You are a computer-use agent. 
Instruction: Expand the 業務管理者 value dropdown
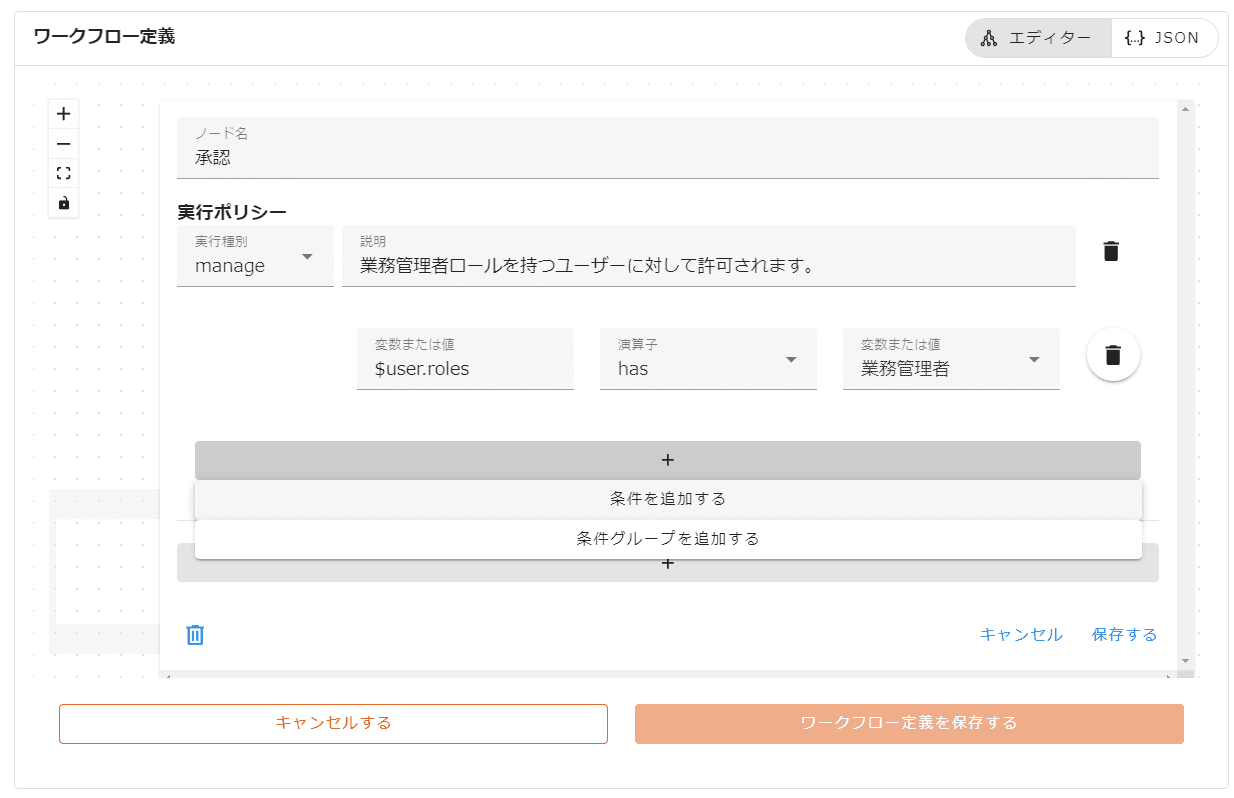click(950, 360)
